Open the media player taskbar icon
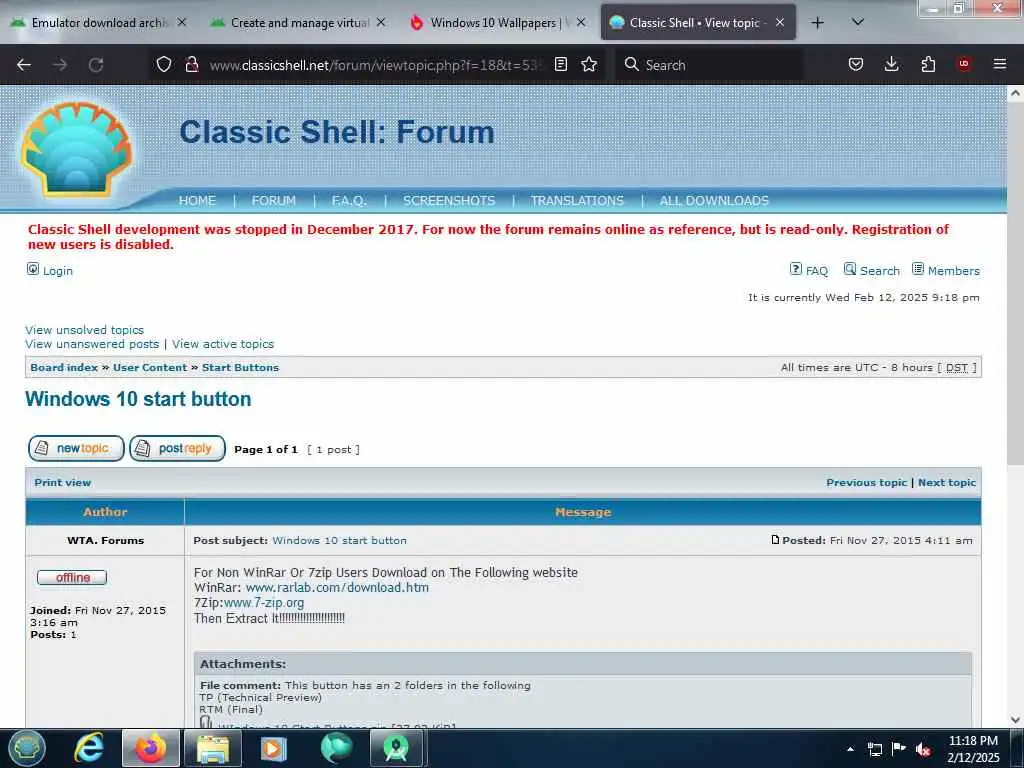Viewport: 1024px width, 768px height. (274, 748)
